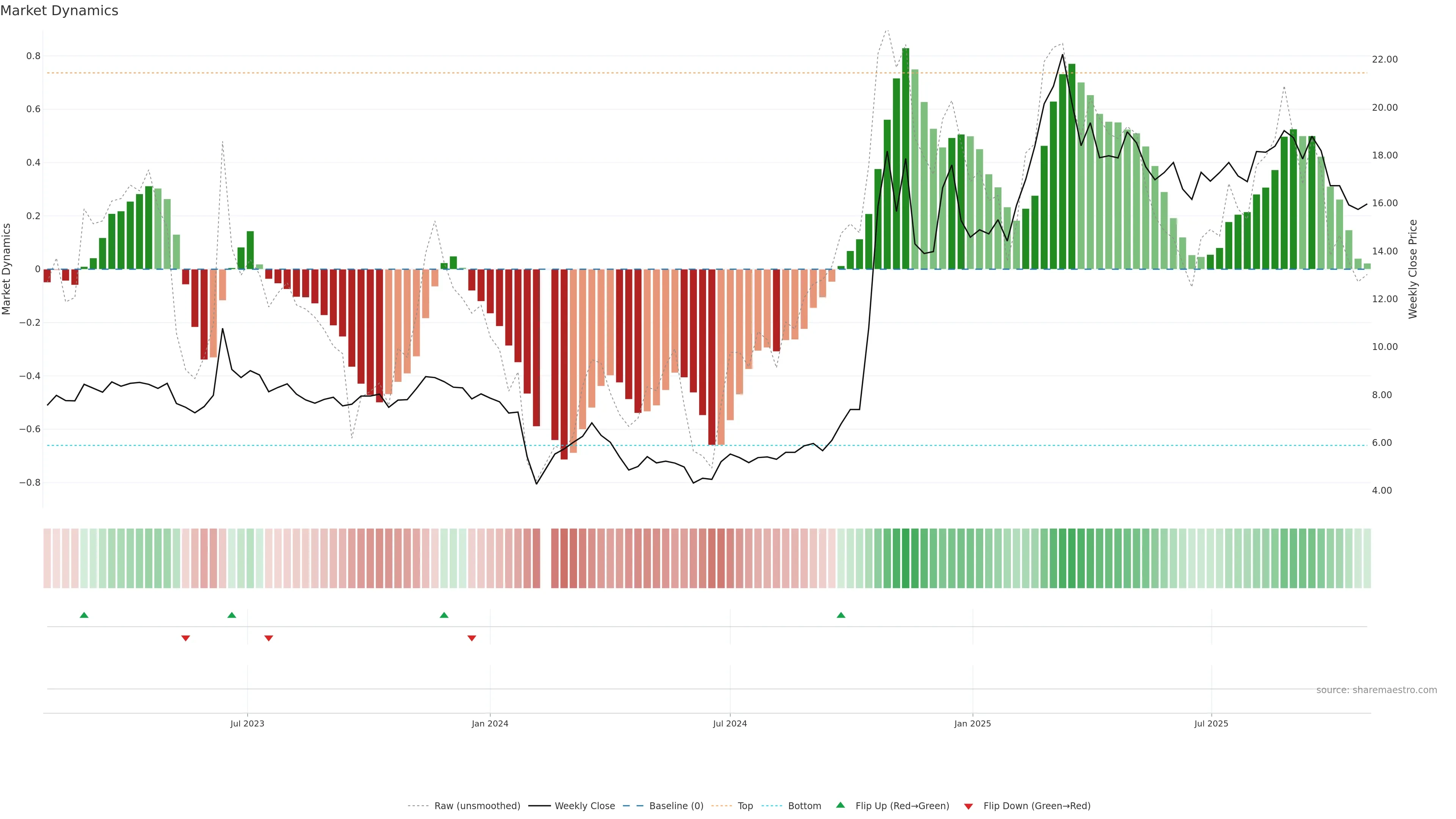Screen dimensions: 1456x819
Task: Toggle the Baseline (0) legend entry
Action: click(x=676, y=806)
